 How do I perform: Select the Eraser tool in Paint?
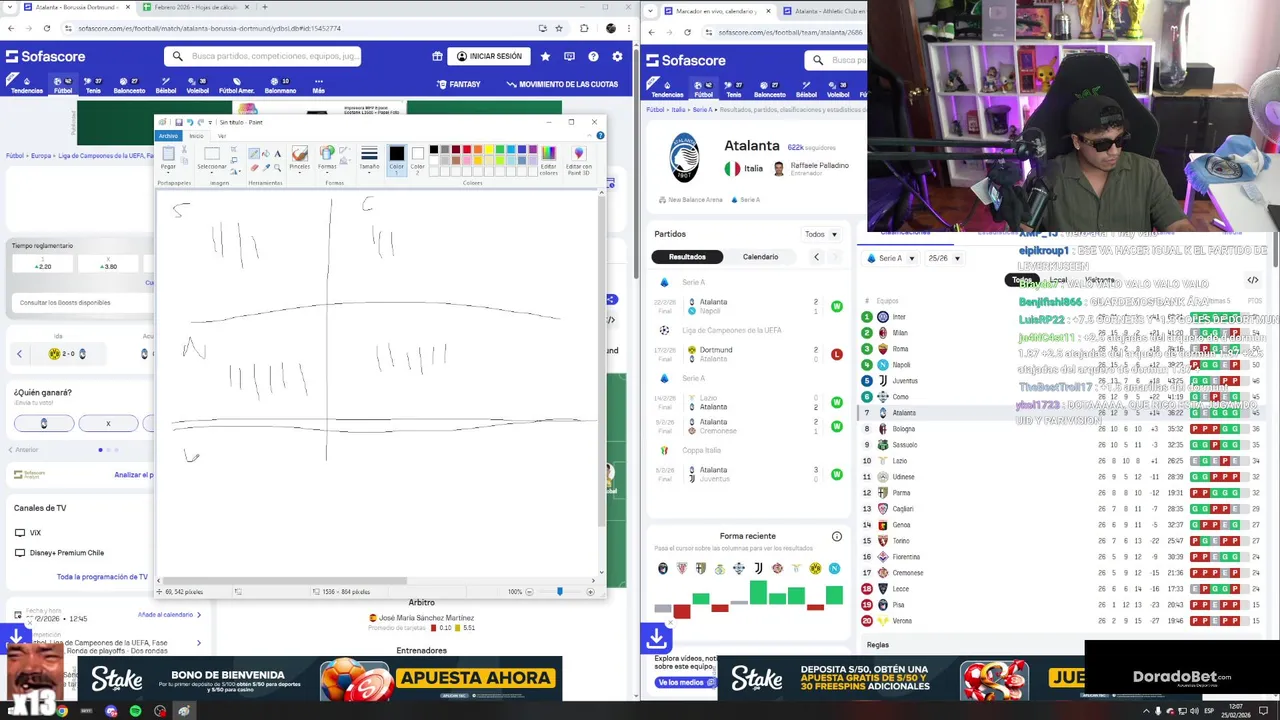[x=254, y=168]
